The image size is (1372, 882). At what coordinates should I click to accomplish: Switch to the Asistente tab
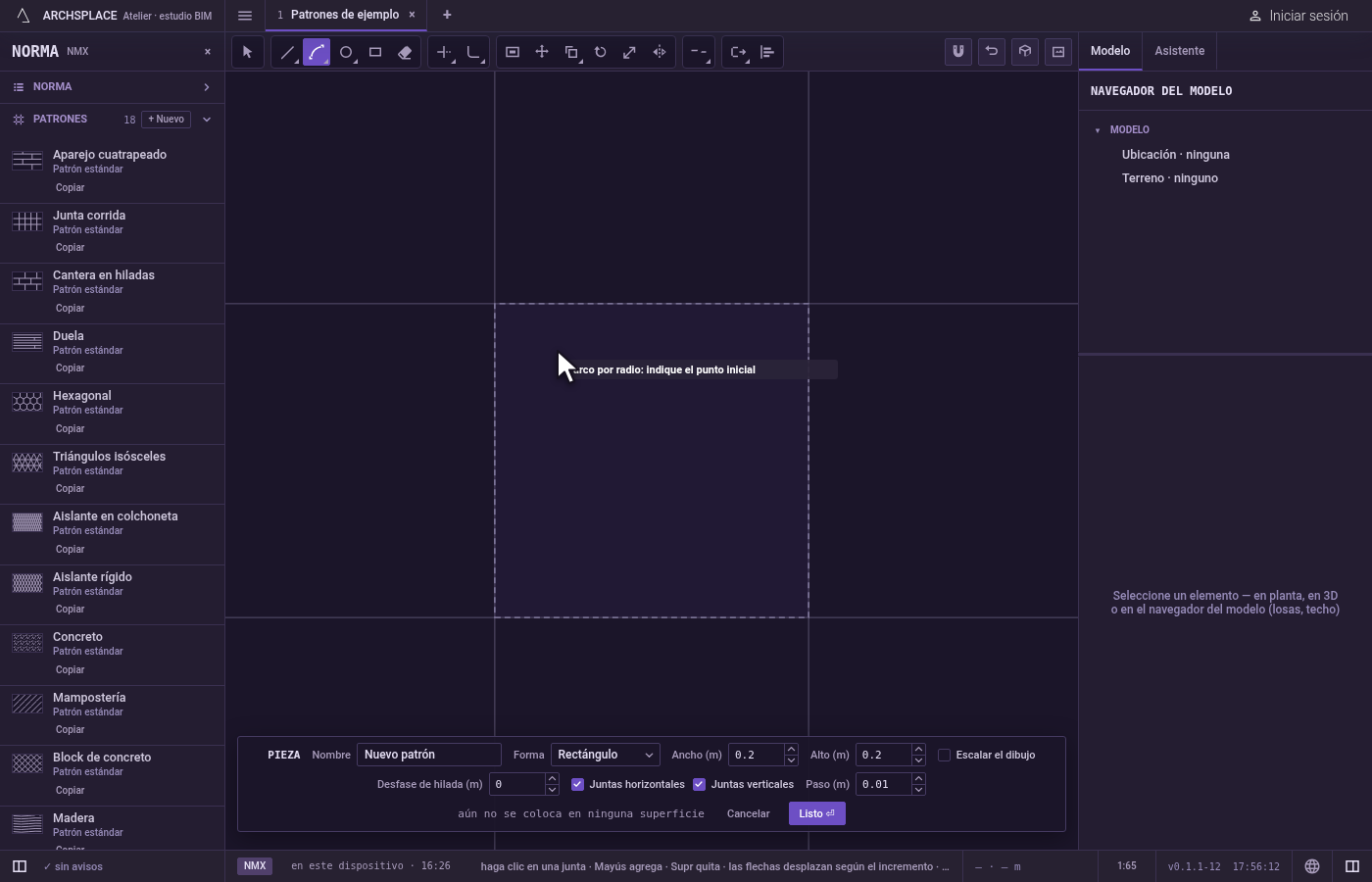click(1179, 51)
